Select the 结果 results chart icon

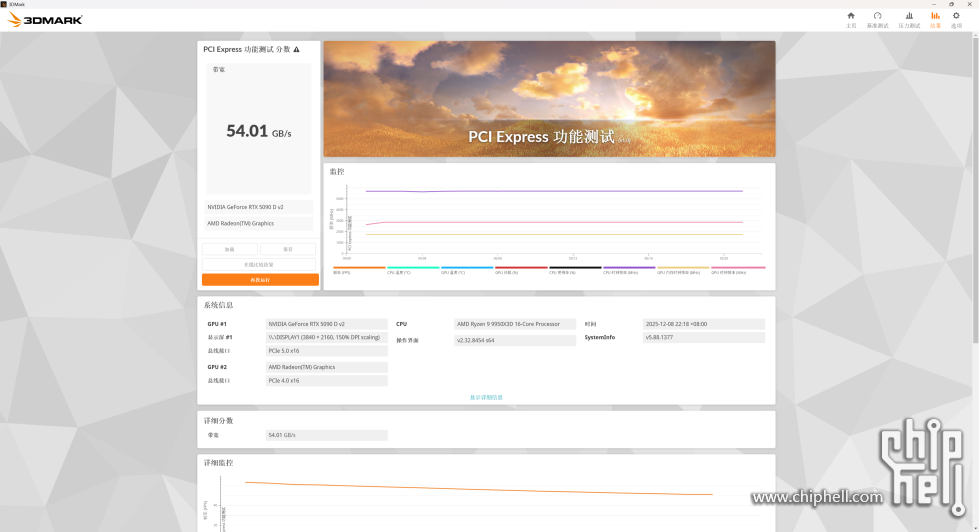tap(935, 18)
